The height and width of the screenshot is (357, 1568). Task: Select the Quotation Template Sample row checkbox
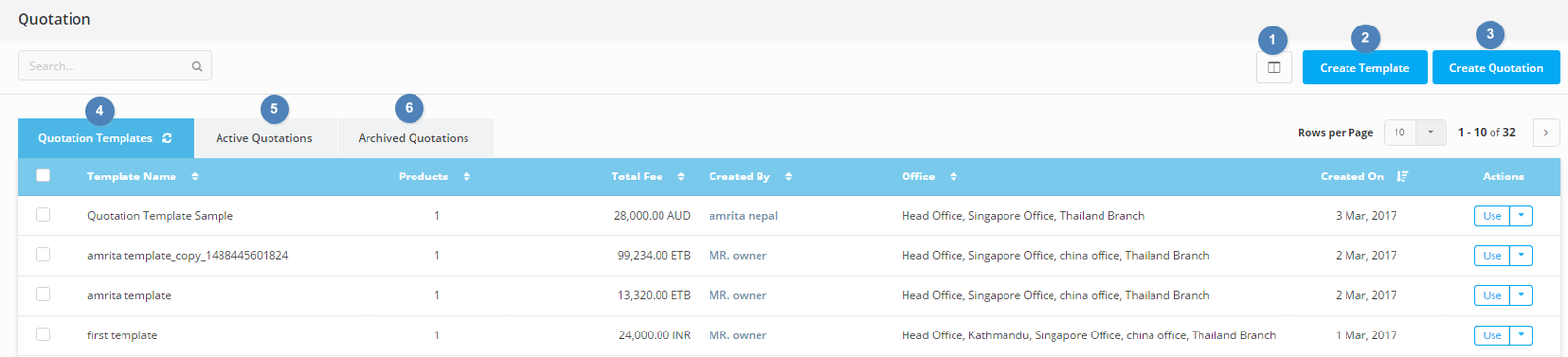[43, 214]
